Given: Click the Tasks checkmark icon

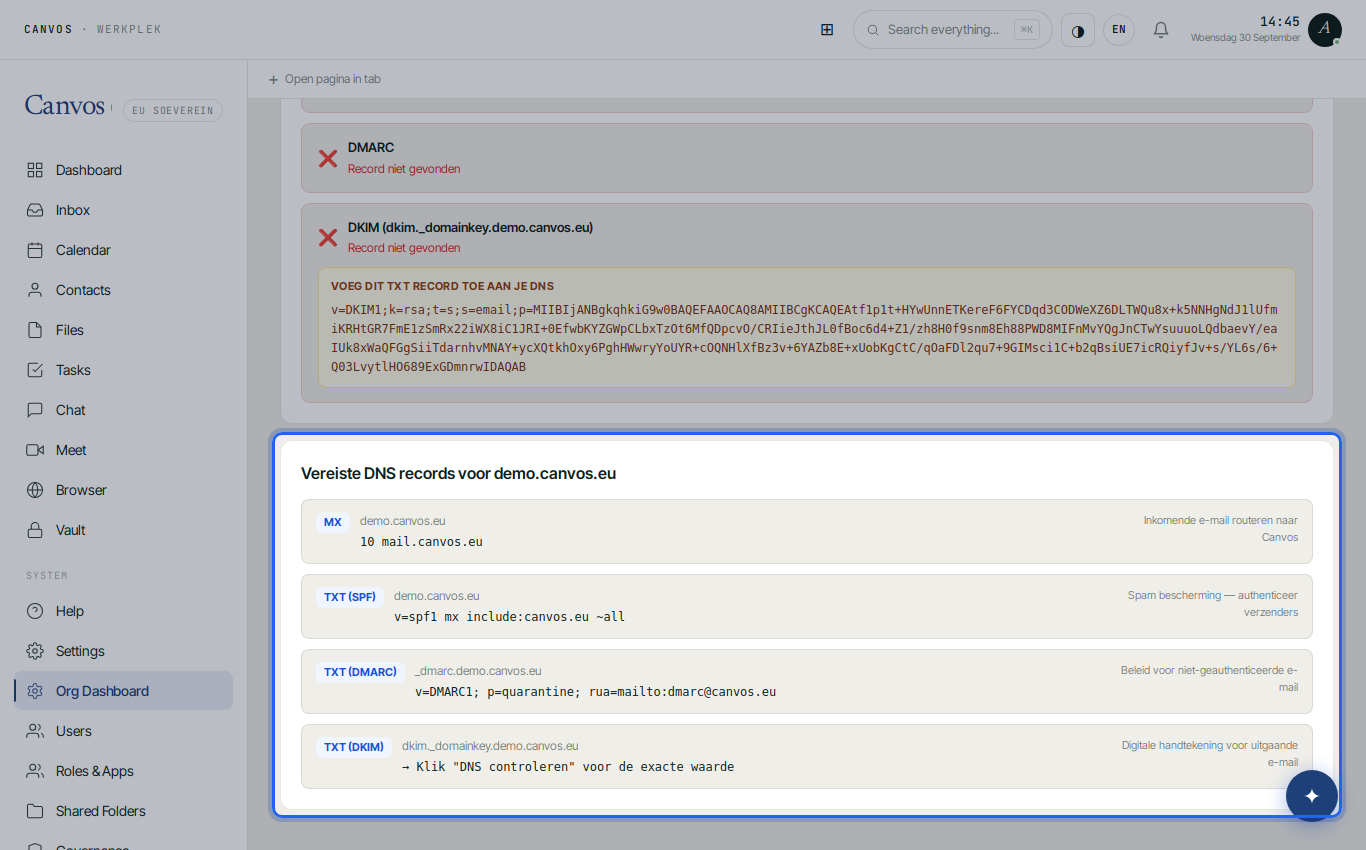Looking at the screenshot, I should (35, 370).
